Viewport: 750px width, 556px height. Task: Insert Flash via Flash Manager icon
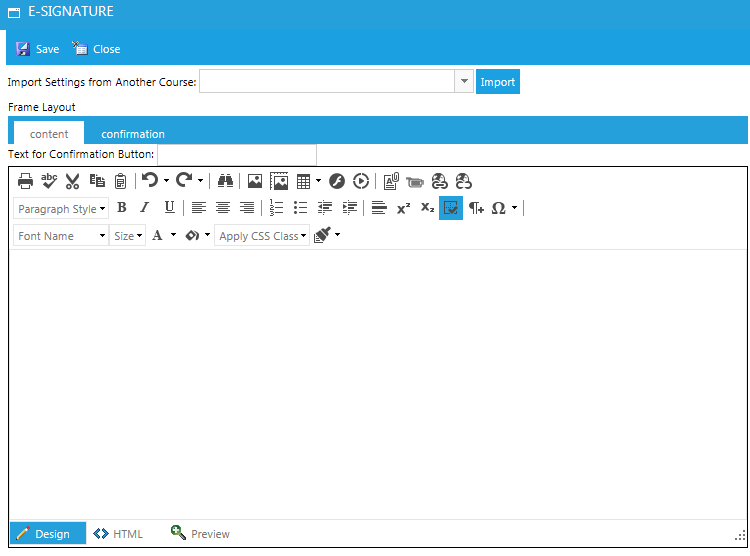coord(337,181)
